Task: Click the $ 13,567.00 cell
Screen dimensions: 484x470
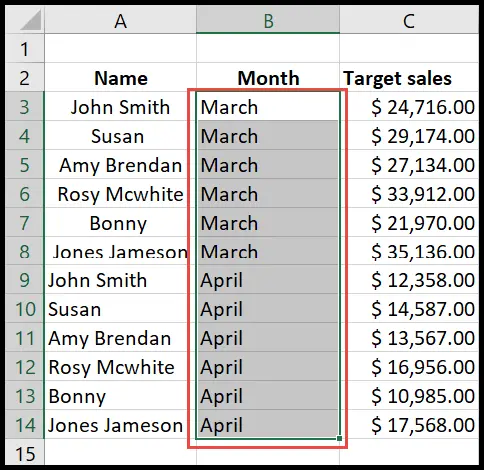Action: pyautogui.click(x=409, y=338)
